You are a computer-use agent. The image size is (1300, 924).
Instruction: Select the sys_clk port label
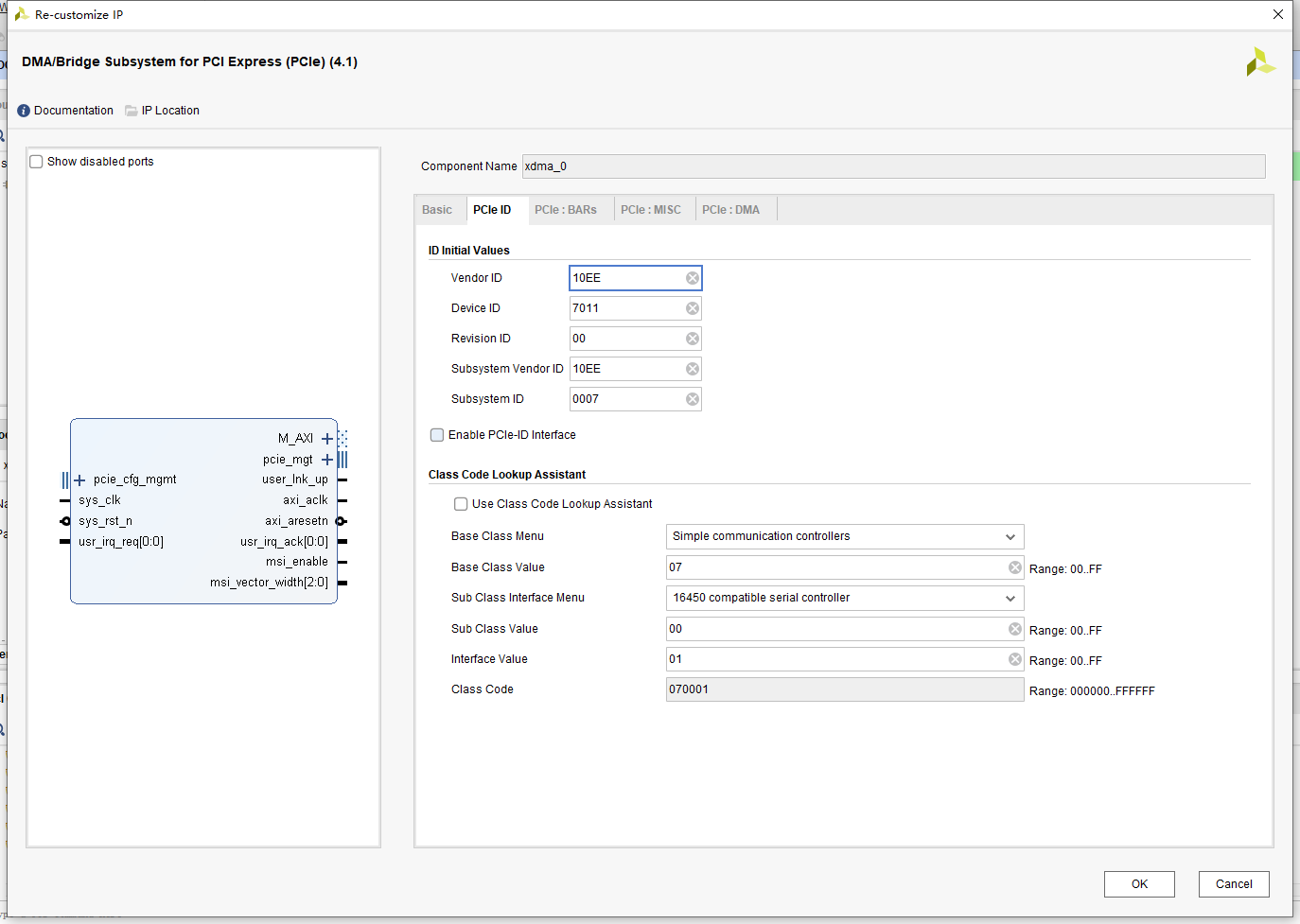click(99, 500)
